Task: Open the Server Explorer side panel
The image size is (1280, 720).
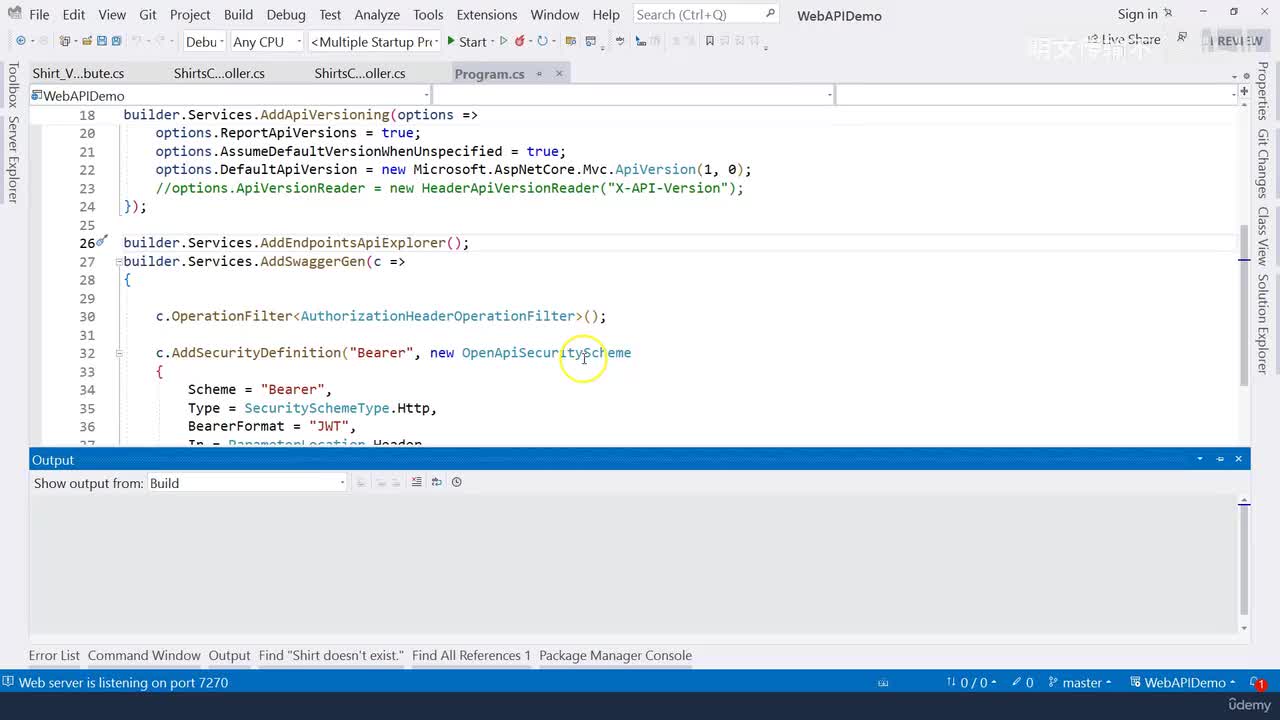Action: click(13, 159)
